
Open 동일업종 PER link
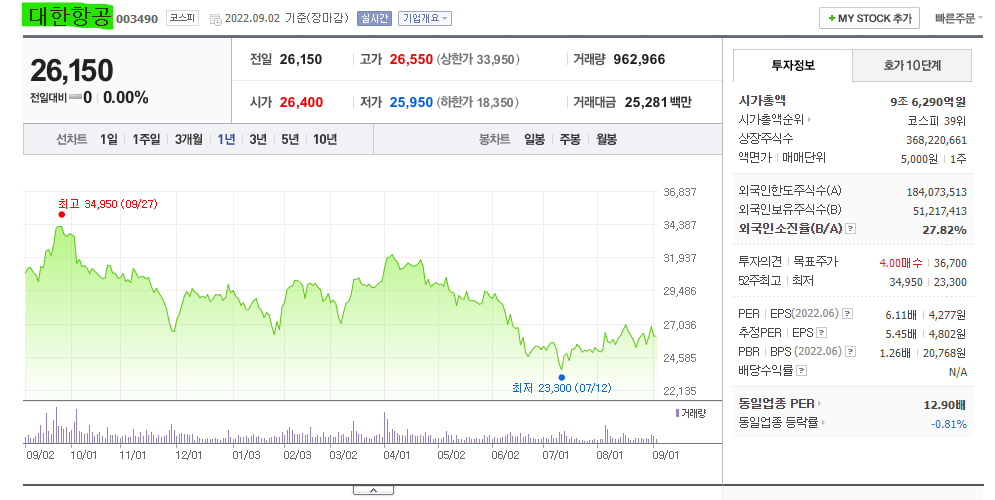777,404
